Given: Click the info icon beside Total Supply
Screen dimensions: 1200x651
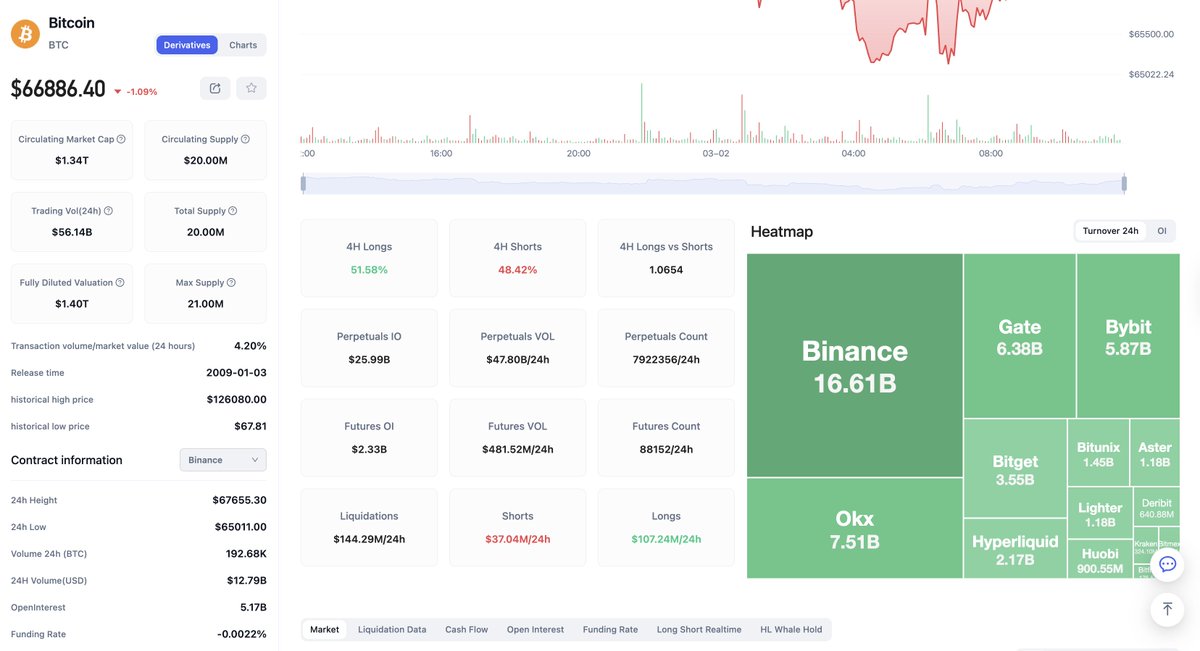Looking at the screenshot, I should (x=232, y=210).
